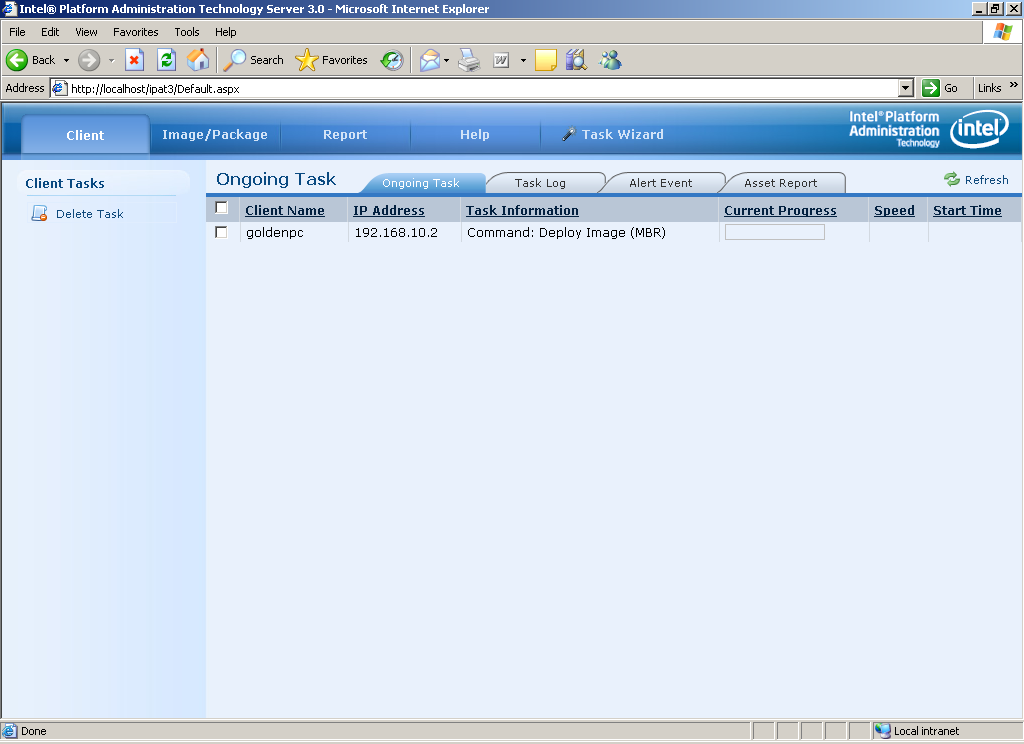Select the Ongoing Task sub-tab

tap(421, 183)
